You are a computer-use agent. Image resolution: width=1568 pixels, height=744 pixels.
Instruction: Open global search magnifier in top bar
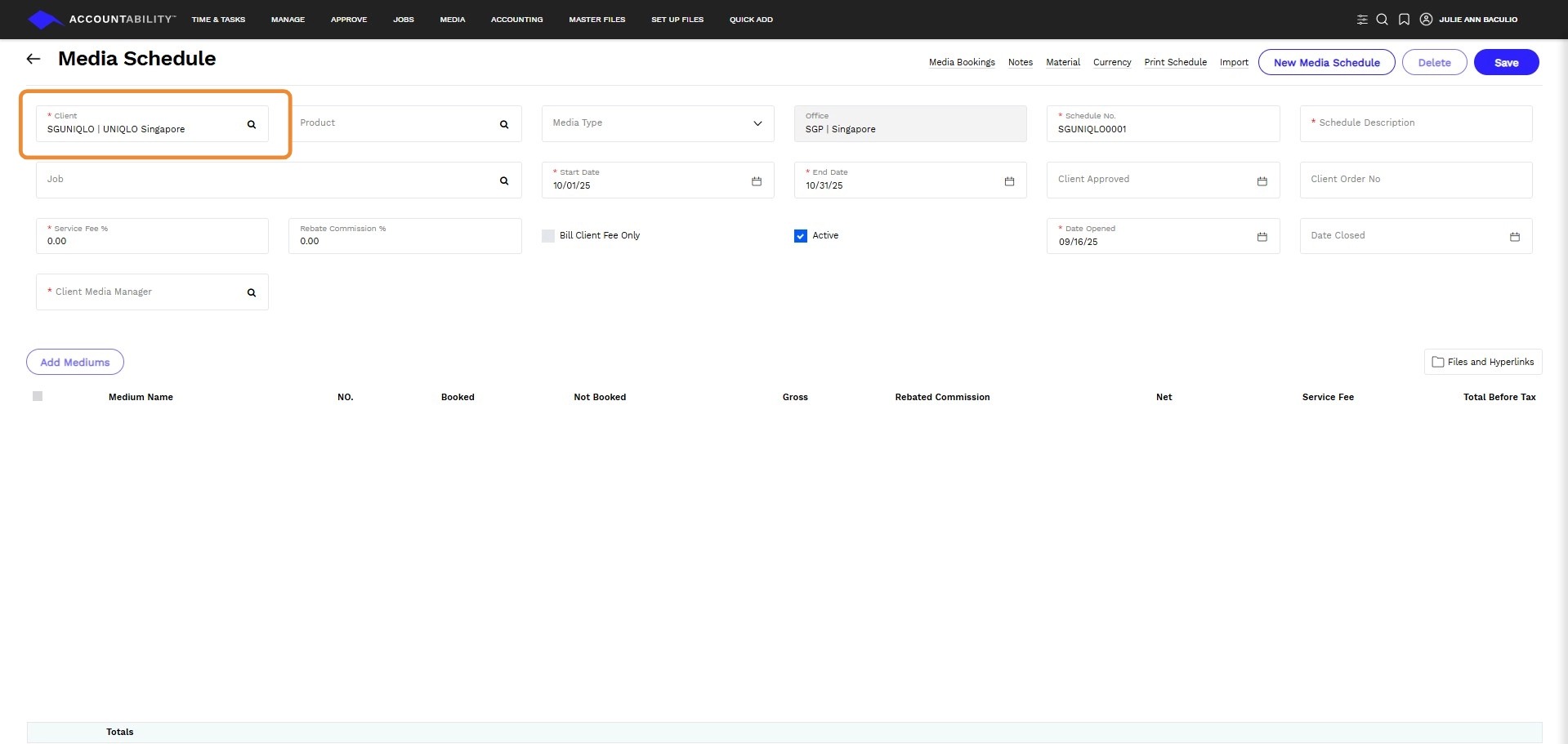(1383, 20)
